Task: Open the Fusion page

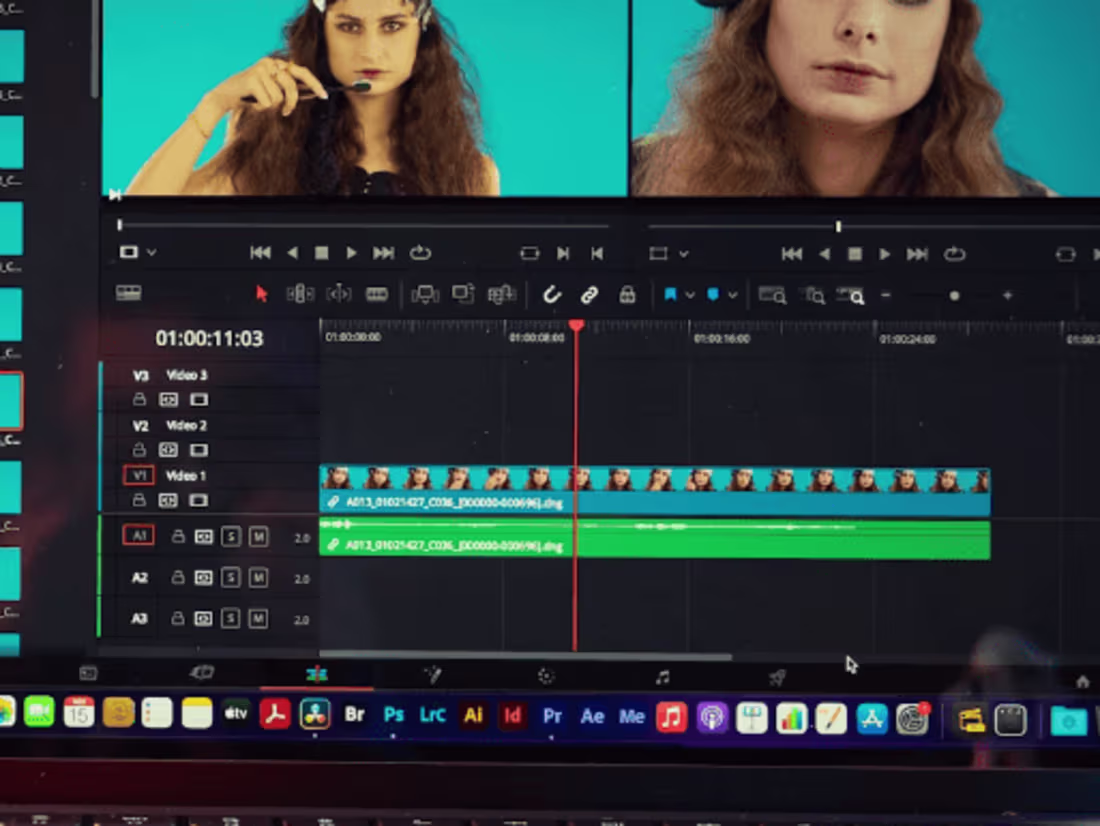Action: tap(433, 675)
